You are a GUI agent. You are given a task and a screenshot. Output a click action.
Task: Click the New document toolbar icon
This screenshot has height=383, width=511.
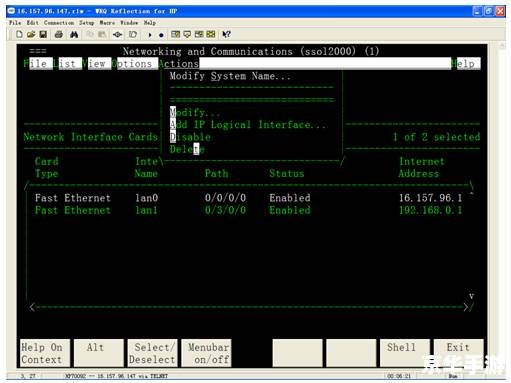pos(19,34)
